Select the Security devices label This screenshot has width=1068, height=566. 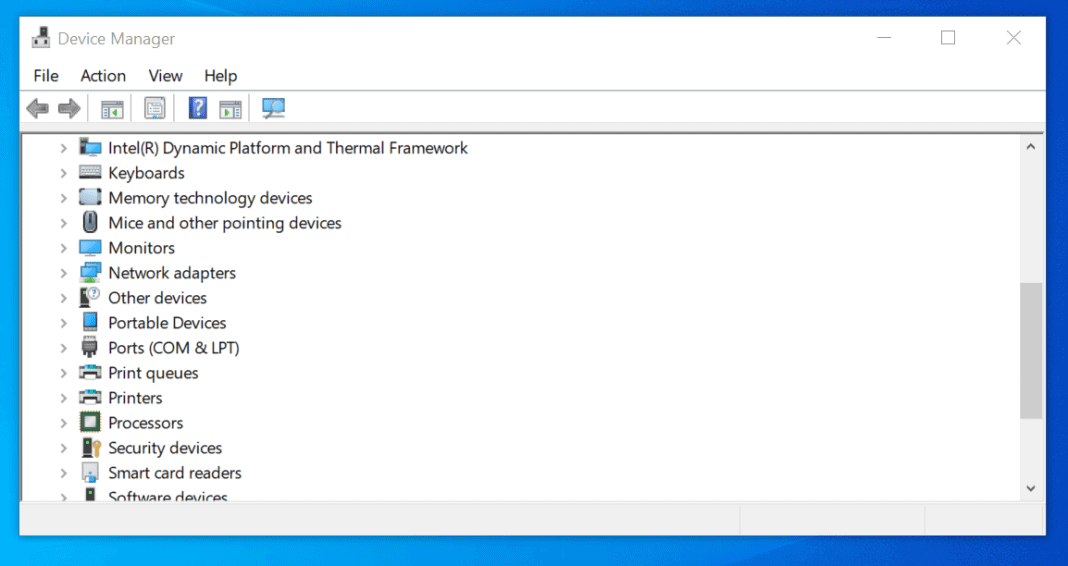click(x=165, y=447)
